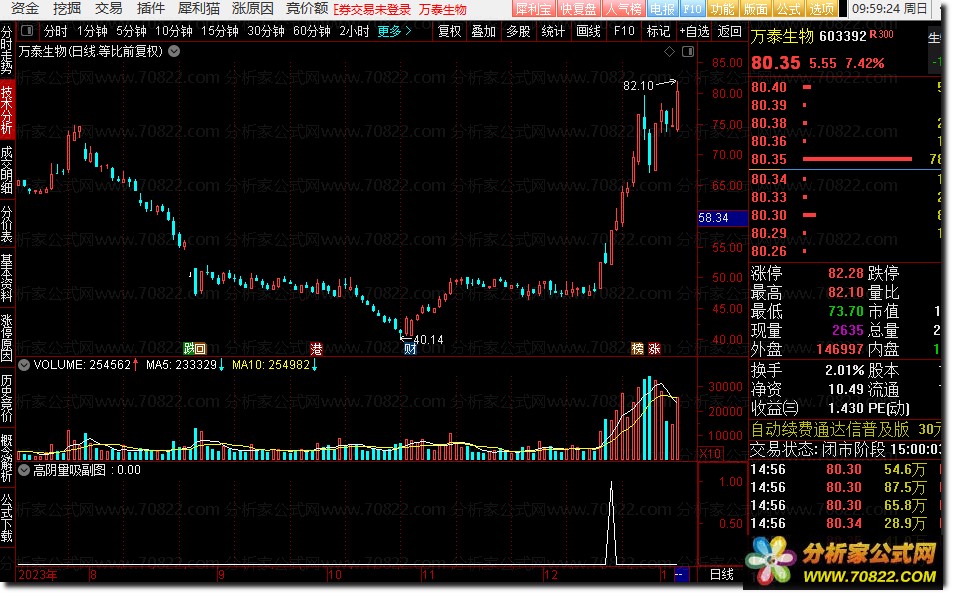Open the 人气榜 popularity ranking

[x=623, y=9]
